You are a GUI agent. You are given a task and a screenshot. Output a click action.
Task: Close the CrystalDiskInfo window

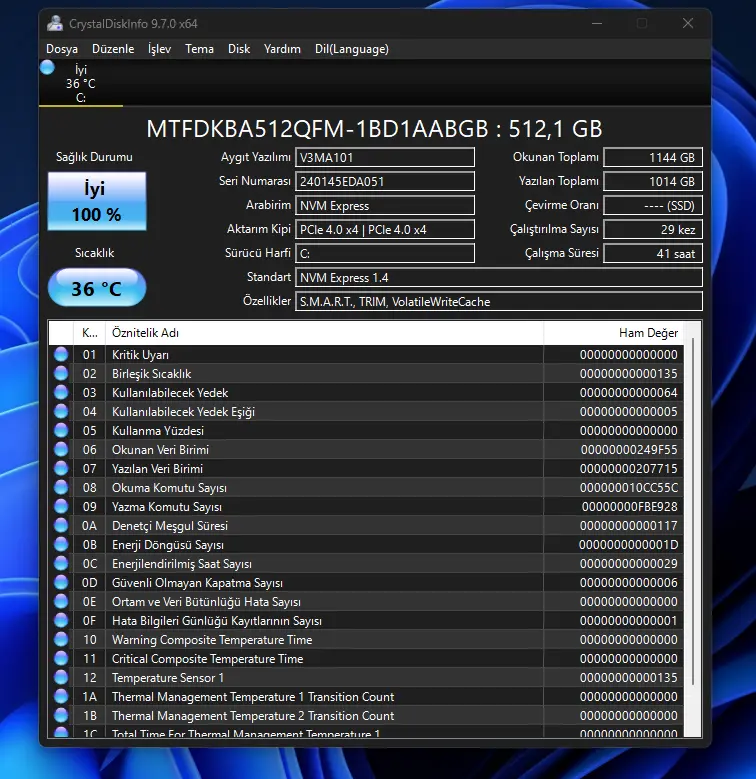[688, 23]
